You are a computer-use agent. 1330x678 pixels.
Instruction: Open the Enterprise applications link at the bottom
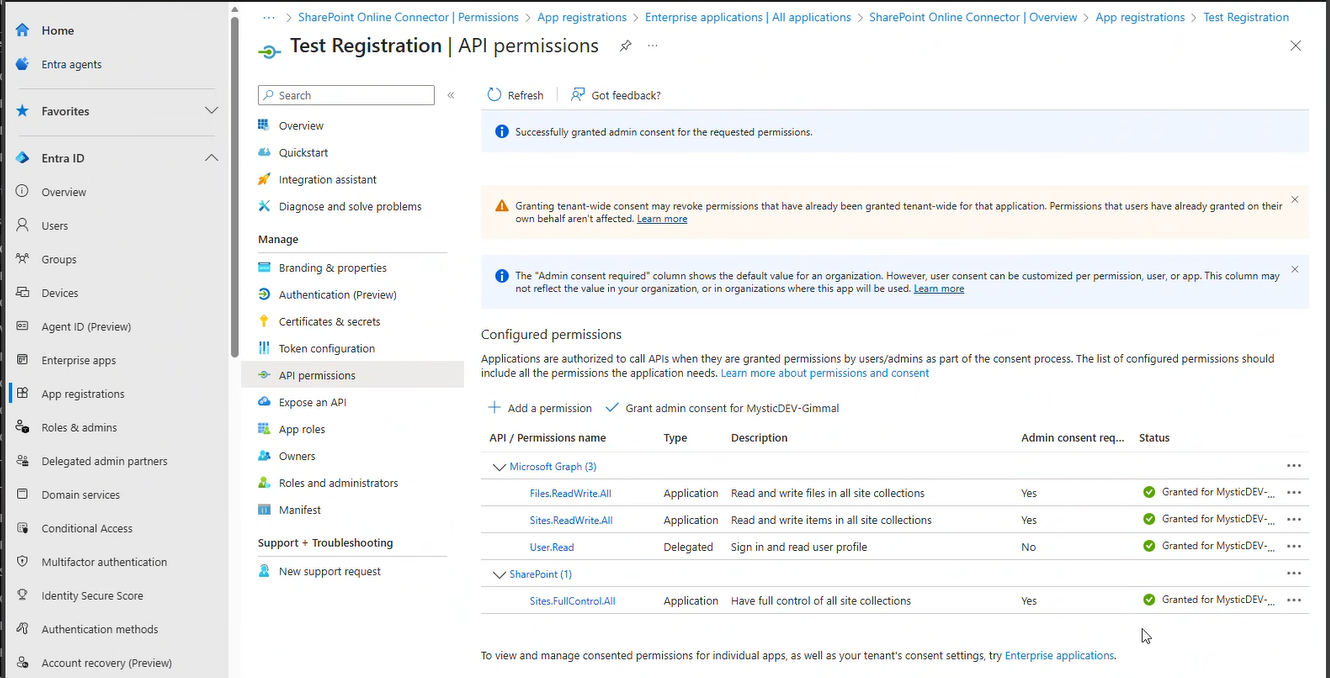(x=1058, y=655)
